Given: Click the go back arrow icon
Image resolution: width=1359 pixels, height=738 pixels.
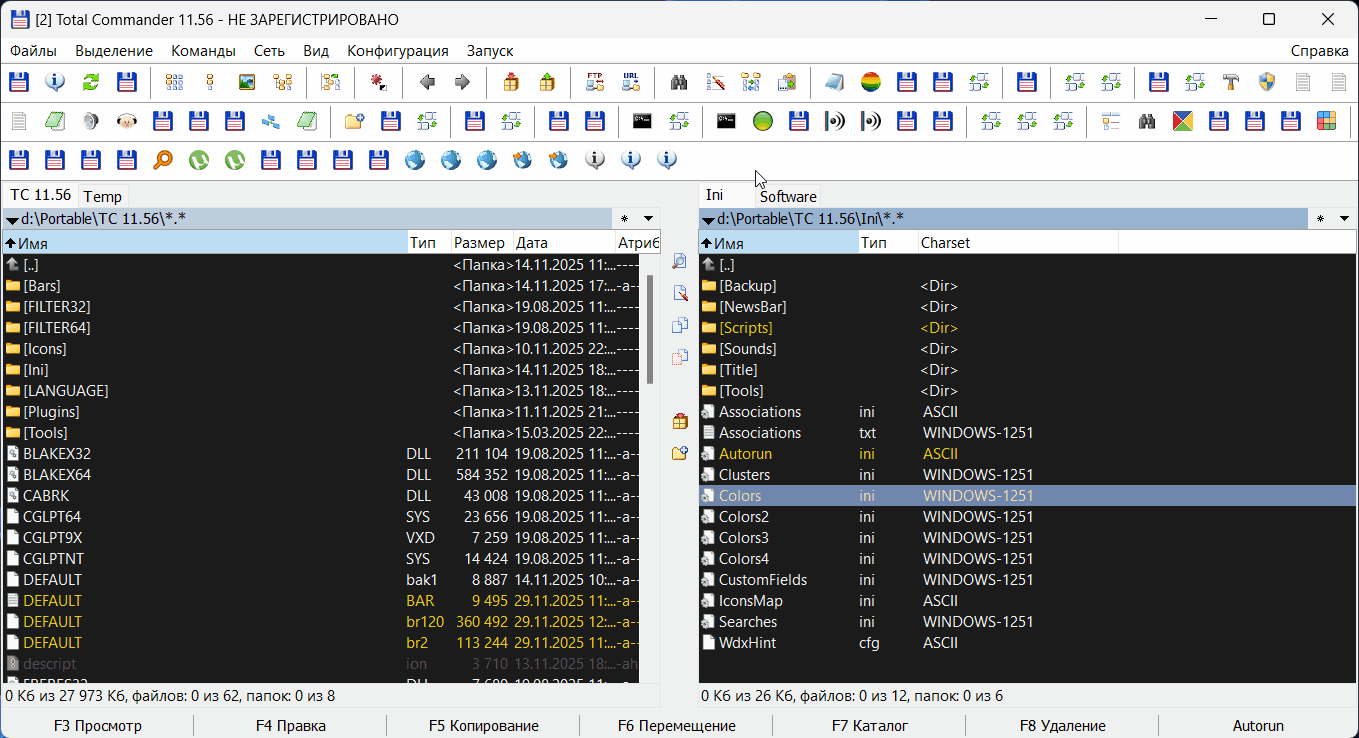Looking at the screenshot, I should tap(427, 82).
